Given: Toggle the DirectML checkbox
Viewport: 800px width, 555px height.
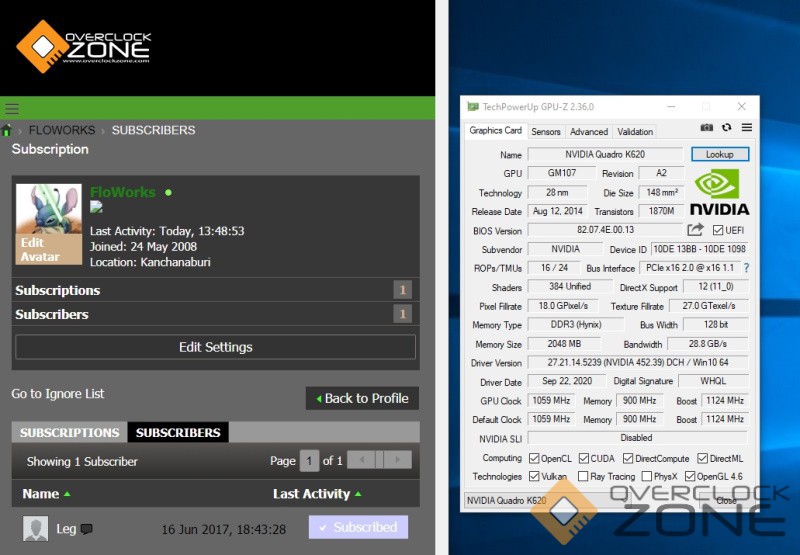Looking at the screenshot, I should (703, 458).
